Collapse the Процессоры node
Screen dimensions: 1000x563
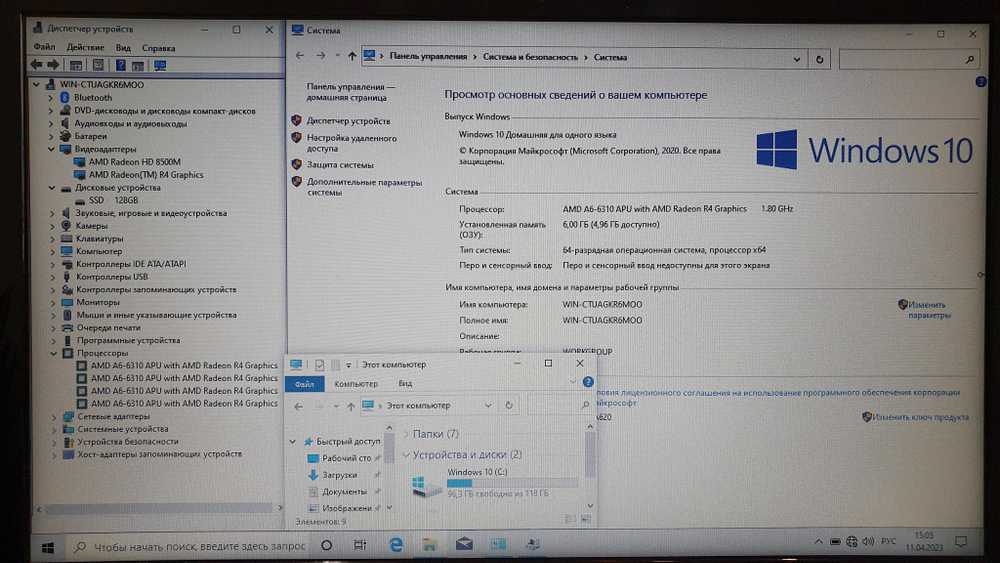(x=54, y=353)
